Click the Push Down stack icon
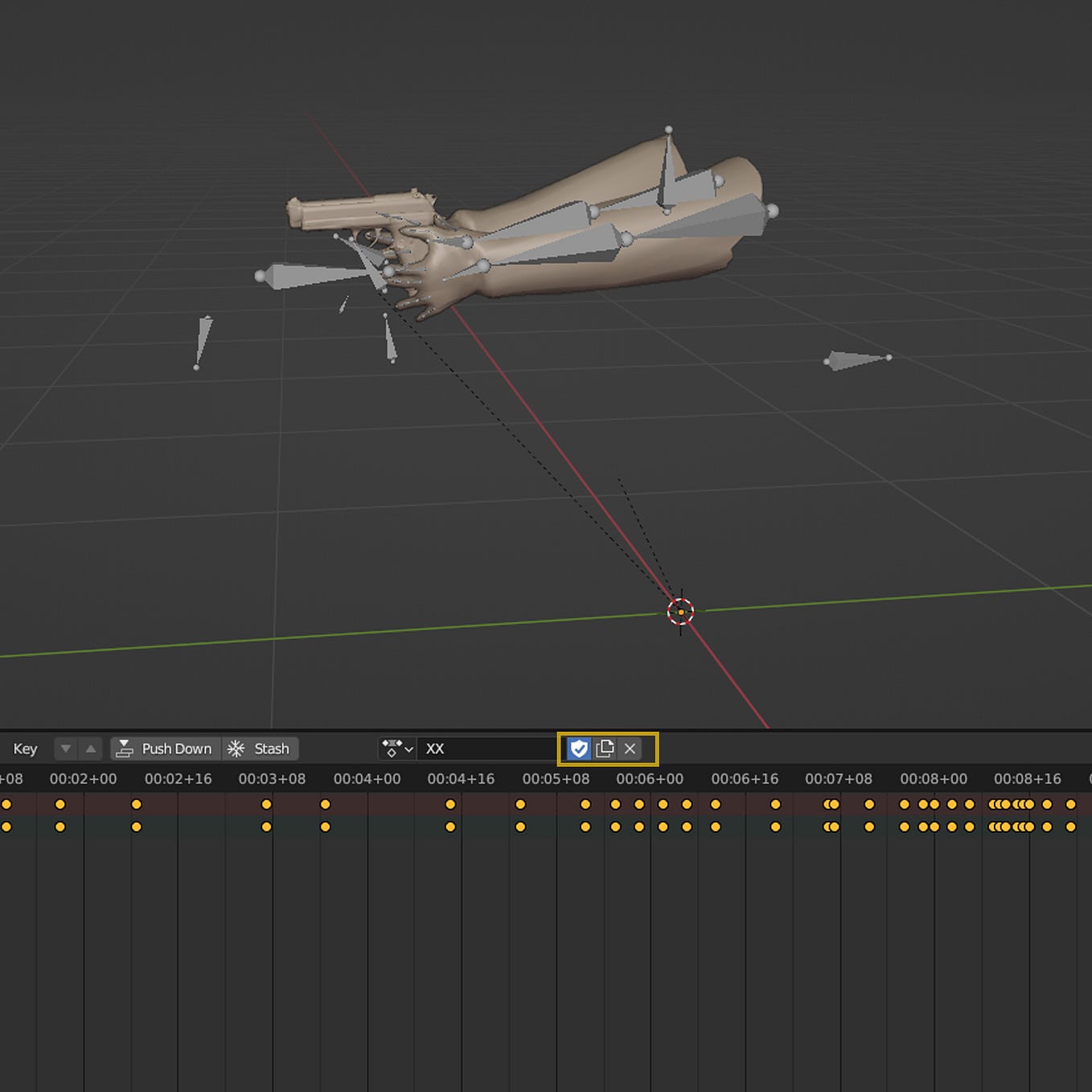Viewport: 1092px width, 1092px height. [x=125, y=749]
